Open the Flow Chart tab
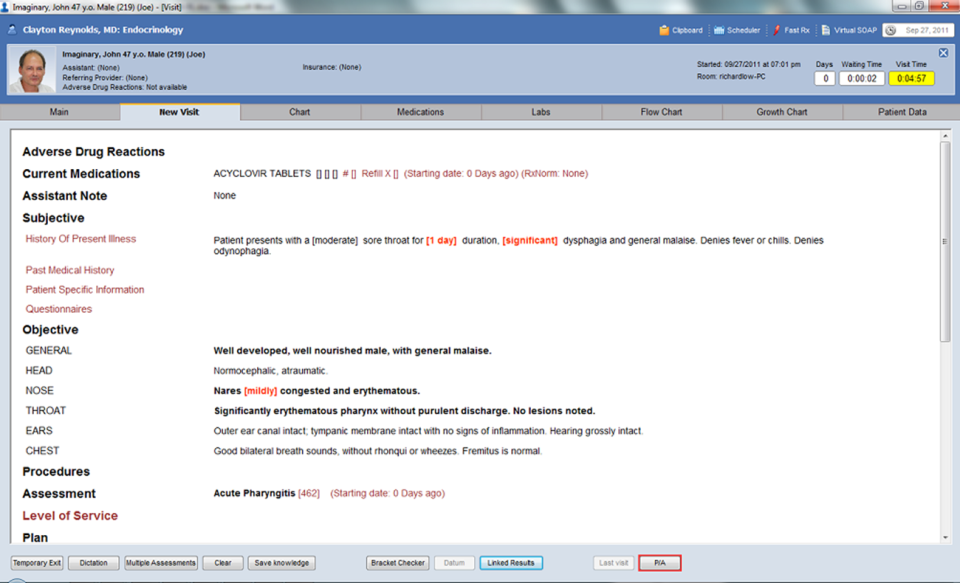Viewport: 960px width, 583px height. (x=661, y=112)
